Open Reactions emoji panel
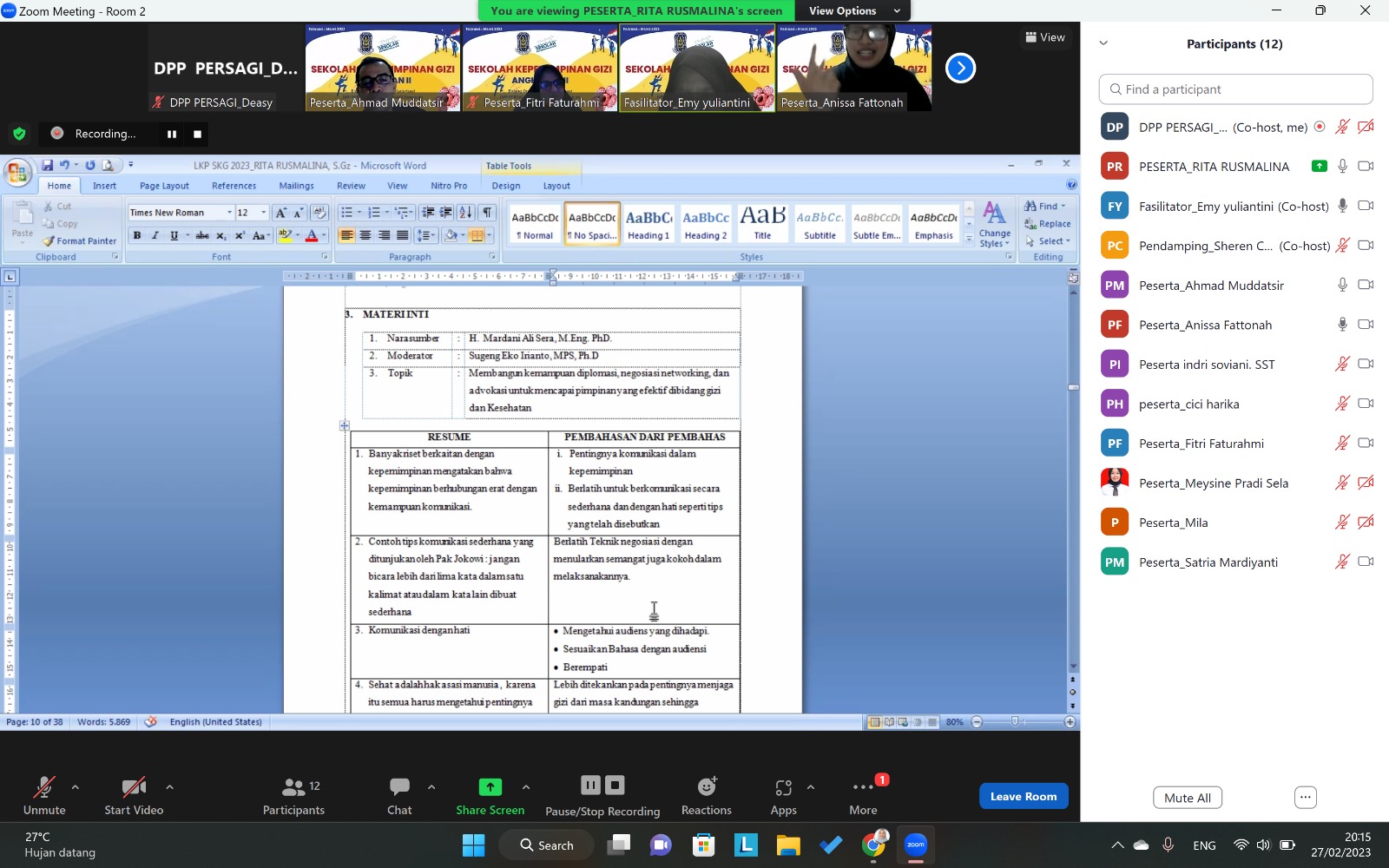The width and height of the screenshot is (1389, 868). pos(706,787)
